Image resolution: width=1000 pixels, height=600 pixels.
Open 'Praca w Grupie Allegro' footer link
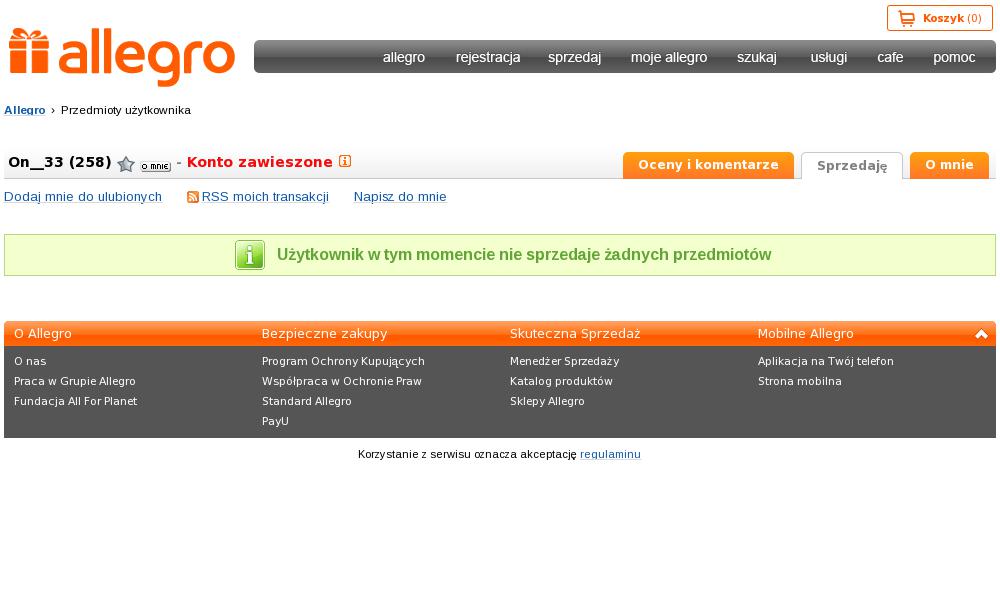point(75,381)
